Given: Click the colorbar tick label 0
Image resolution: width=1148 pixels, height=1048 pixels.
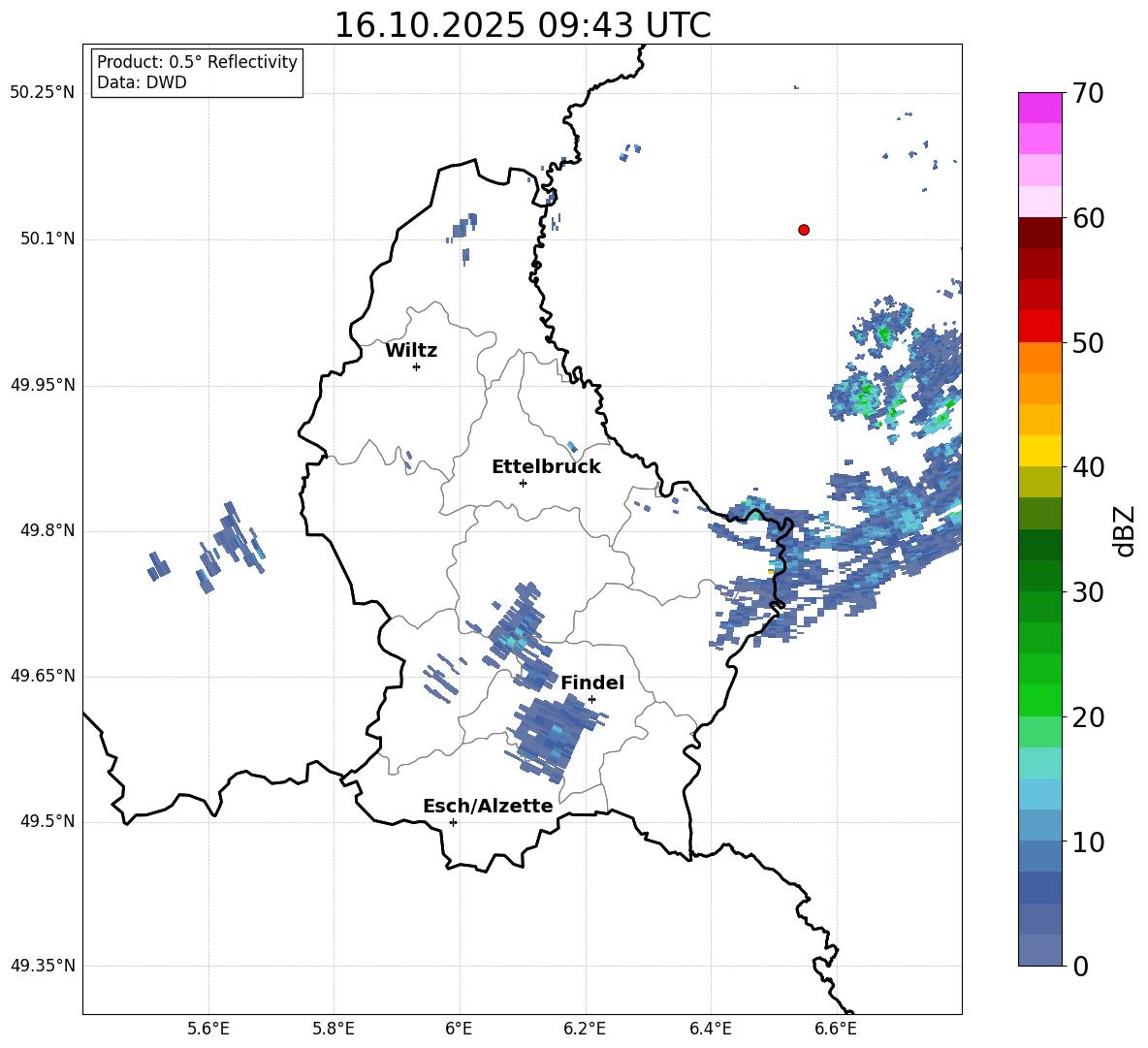Looking at the screenshot, I should [x=1080, y=967].
